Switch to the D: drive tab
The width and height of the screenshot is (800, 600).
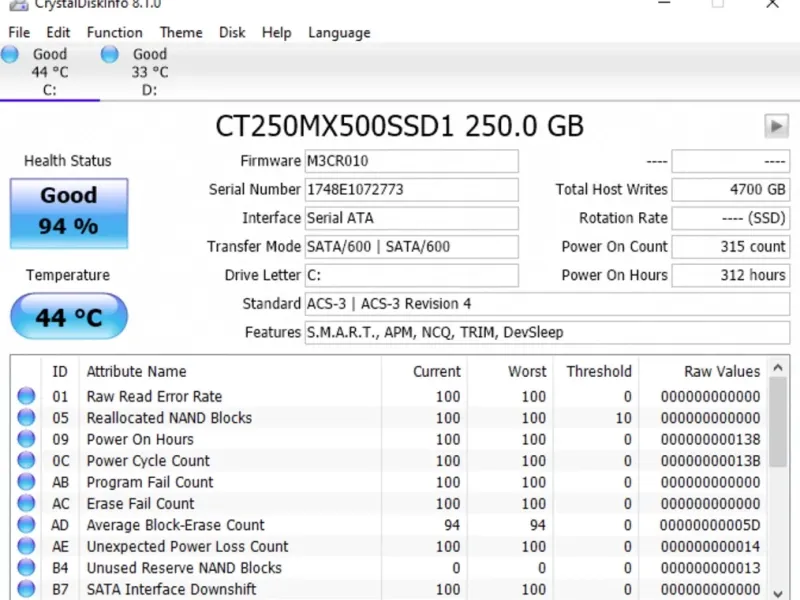149,72
